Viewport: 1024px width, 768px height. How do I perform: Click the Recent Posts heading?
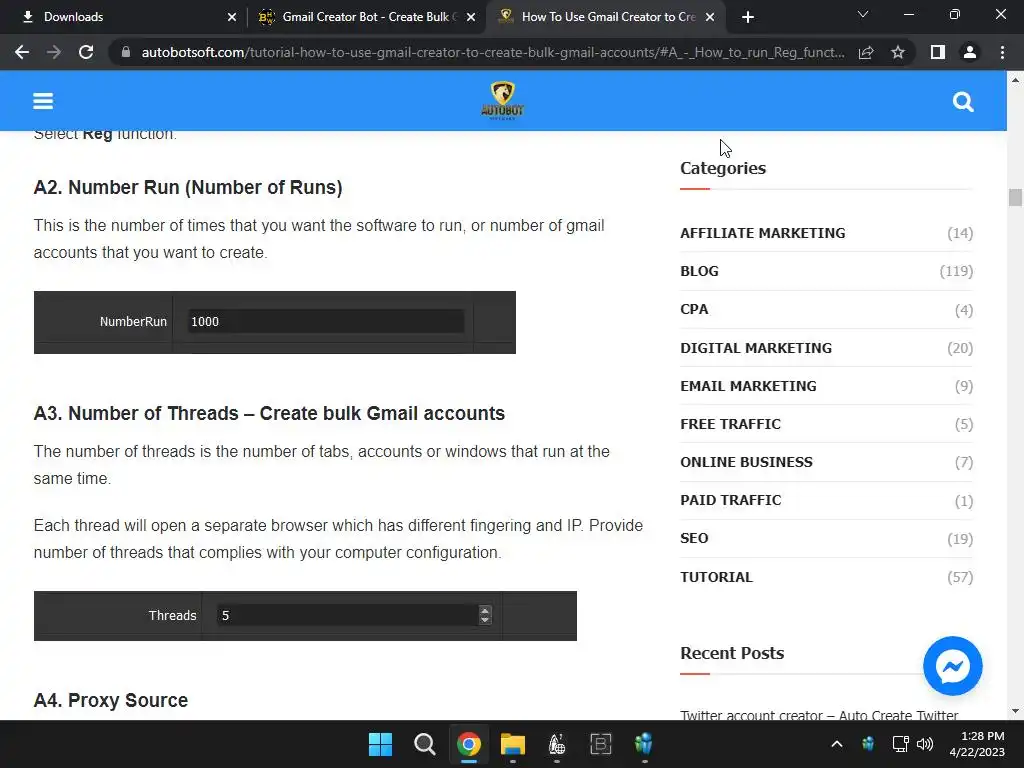point(731,653)
